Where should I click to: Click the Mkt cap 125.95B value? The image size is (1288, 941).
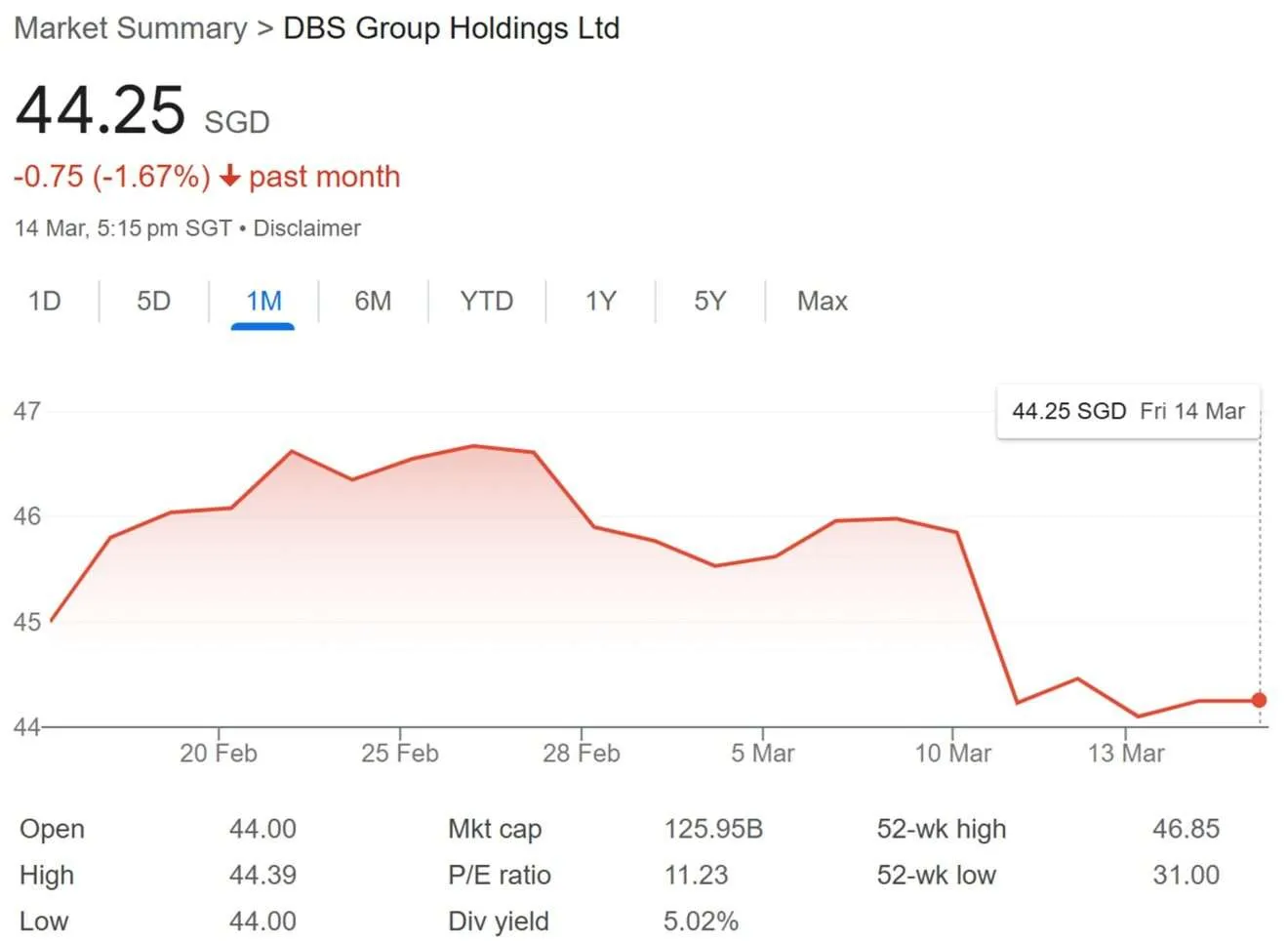tap(716, 829)
